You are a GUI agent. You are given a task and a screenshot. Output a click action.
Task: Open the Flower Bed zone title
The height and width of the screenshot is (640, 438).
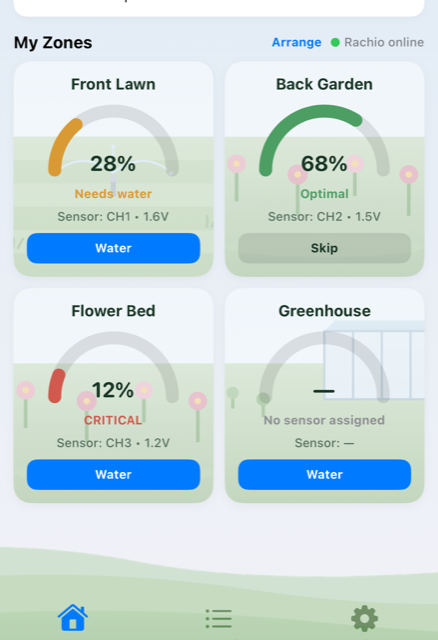[113, 311]
